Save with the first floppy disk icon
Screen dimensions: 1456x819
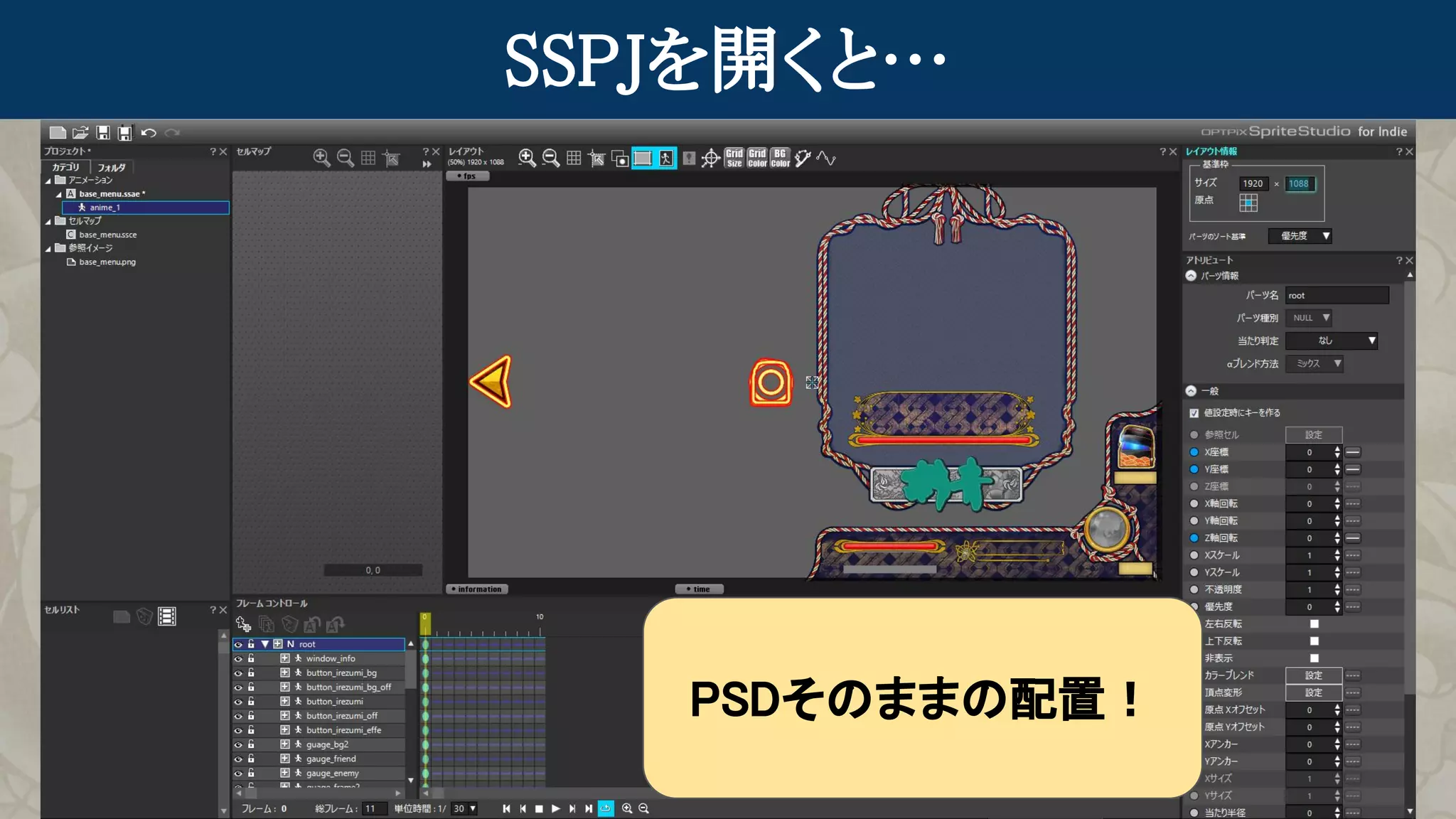pos(103,132)
